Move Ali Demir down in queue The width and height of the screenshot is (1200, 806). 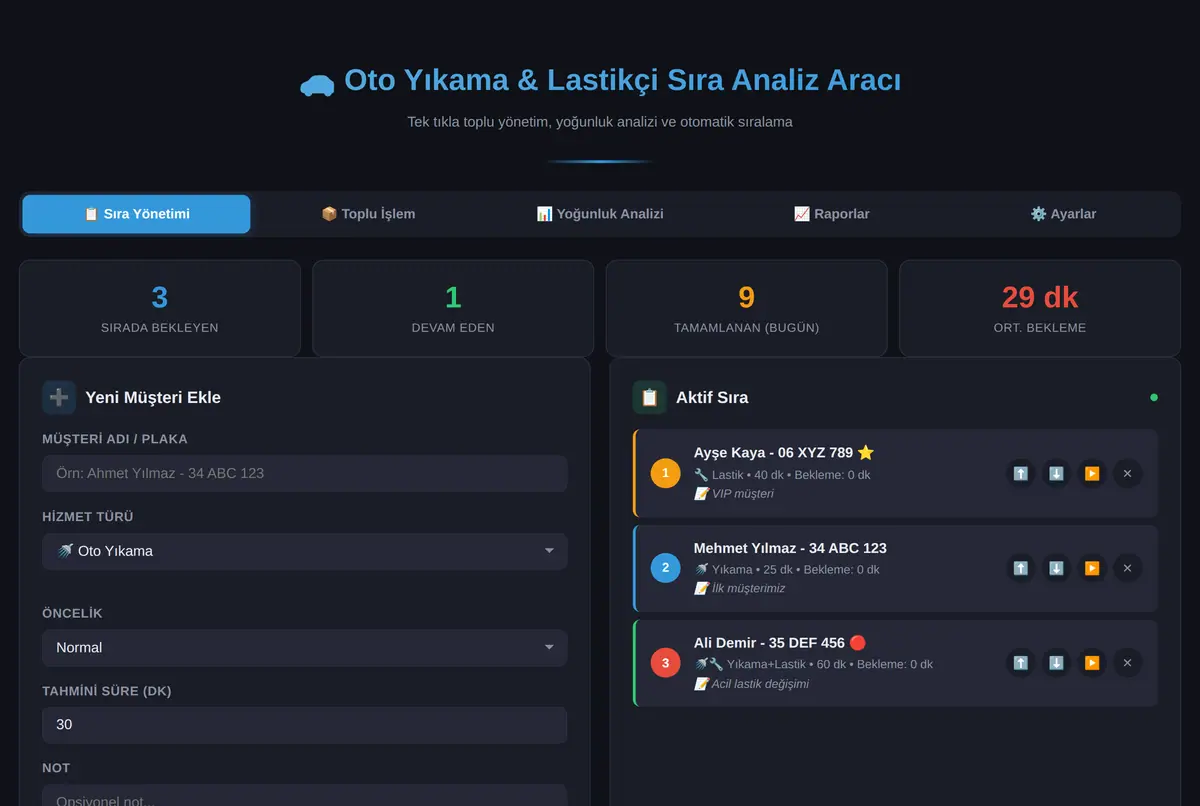tap(1056, 663)
